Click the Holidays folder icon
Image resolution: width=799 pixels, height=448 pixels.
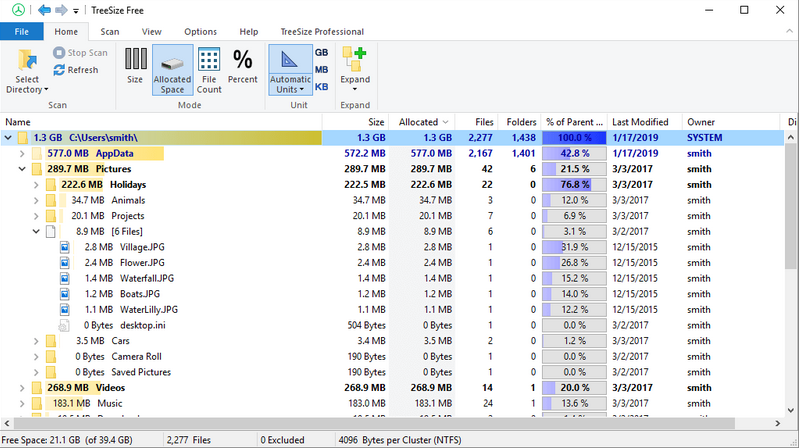coord(51,185)
